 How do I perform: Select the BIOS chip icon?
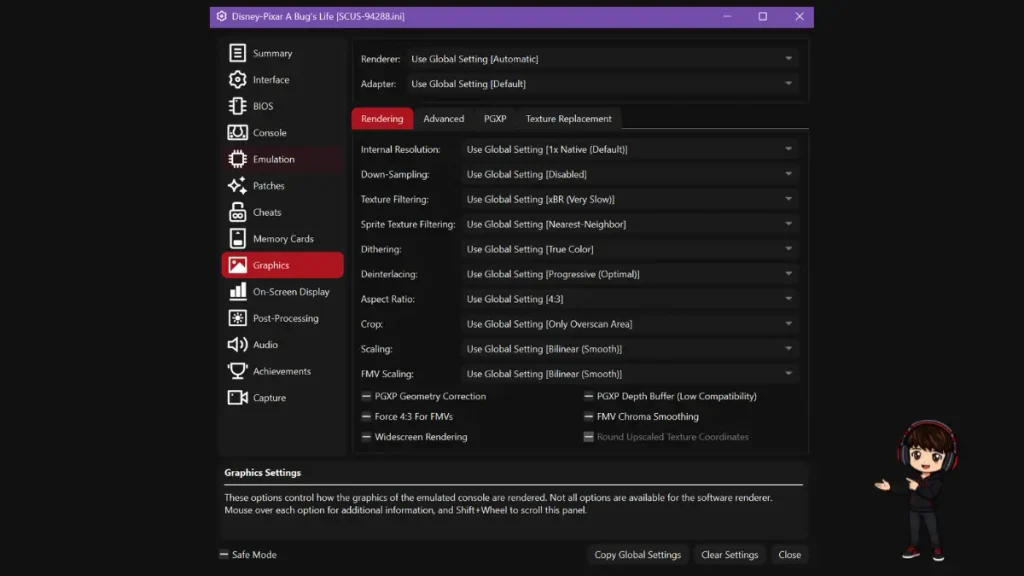tap(237, 106)
